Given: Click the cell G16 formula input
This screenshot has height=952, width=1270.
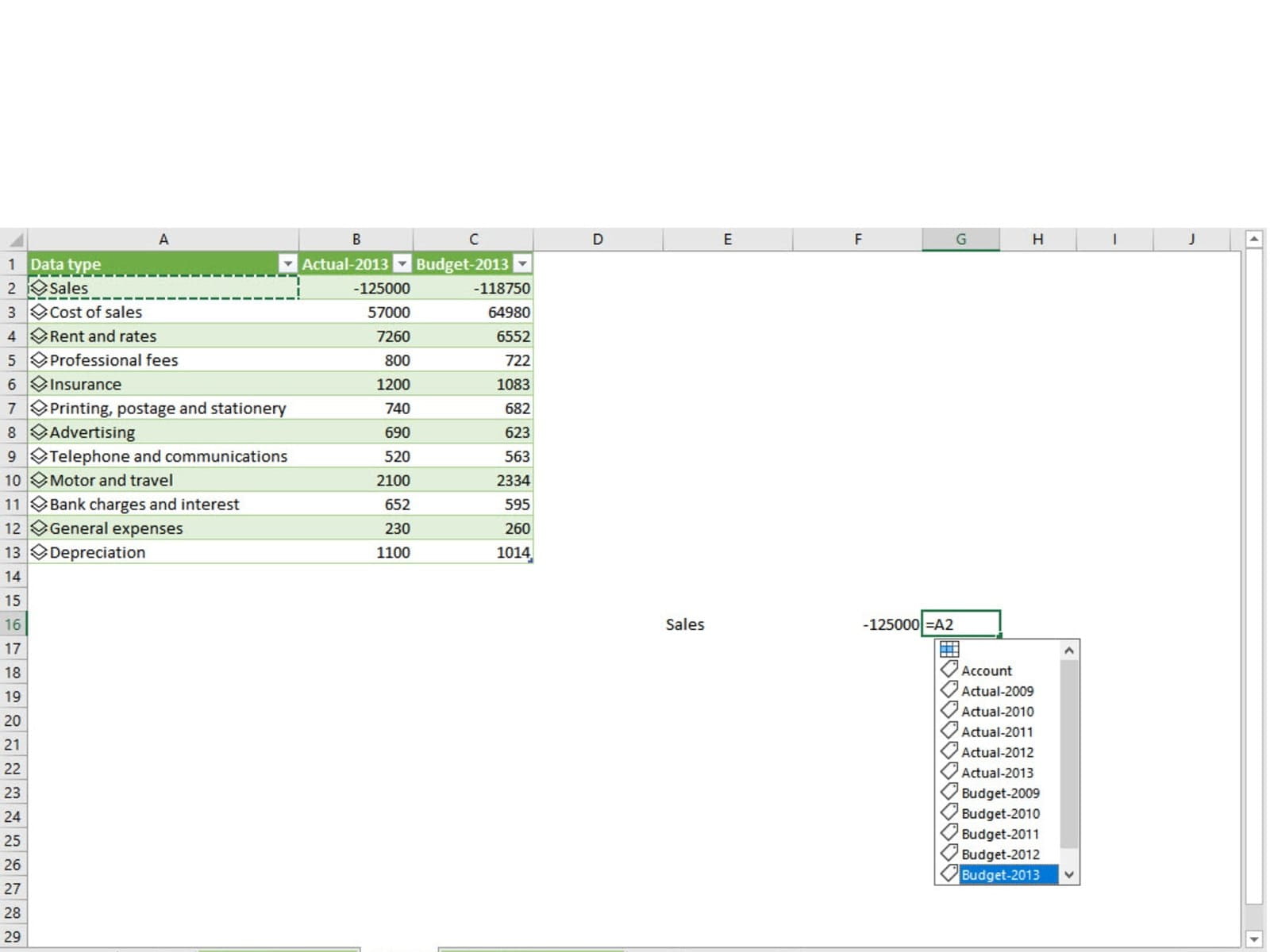Looking at the screenshot, I should click(x=960, y=624).
